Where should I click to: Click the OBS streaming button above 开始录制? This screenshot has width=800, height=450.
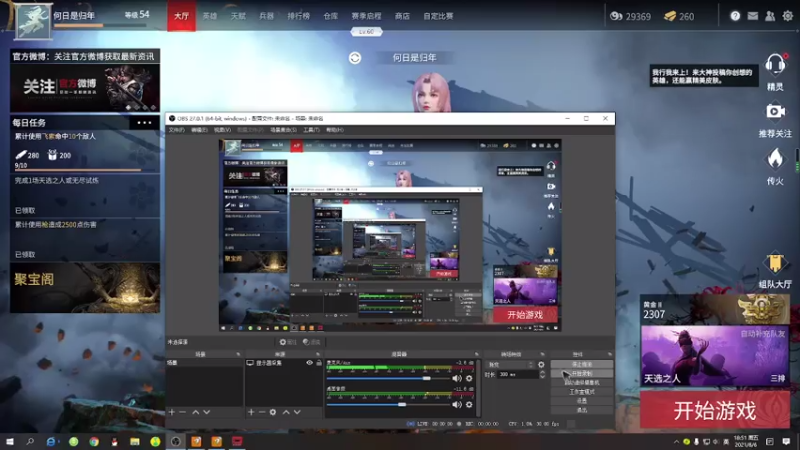(582, 364)
